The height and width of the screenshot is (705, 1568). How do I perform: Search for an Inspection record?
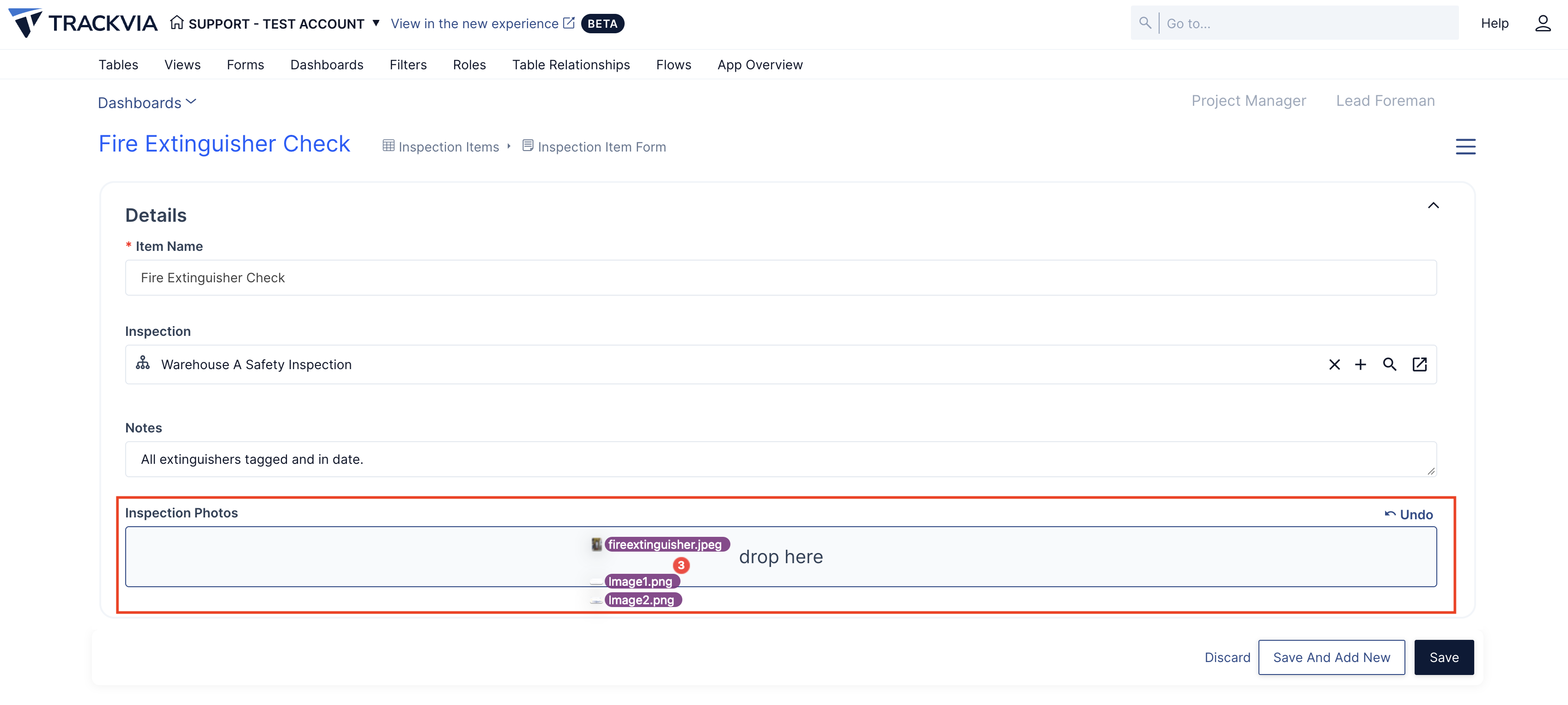point(1390,364)
